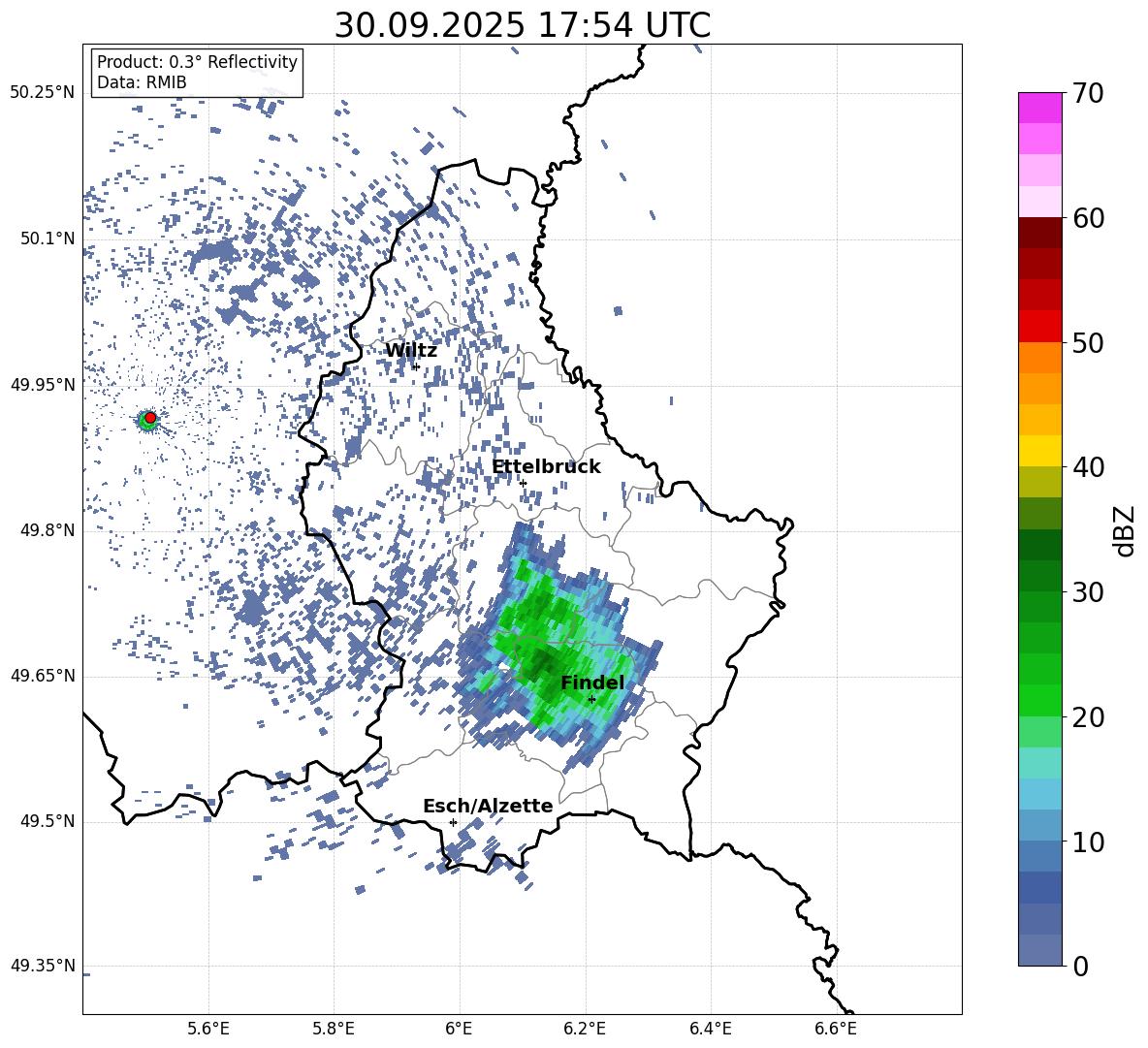Image resolution: width=1148 pixels, height=1048 pixels.
Task: Click the 49.35°N latitude label
Action: (x=43, y=966)
